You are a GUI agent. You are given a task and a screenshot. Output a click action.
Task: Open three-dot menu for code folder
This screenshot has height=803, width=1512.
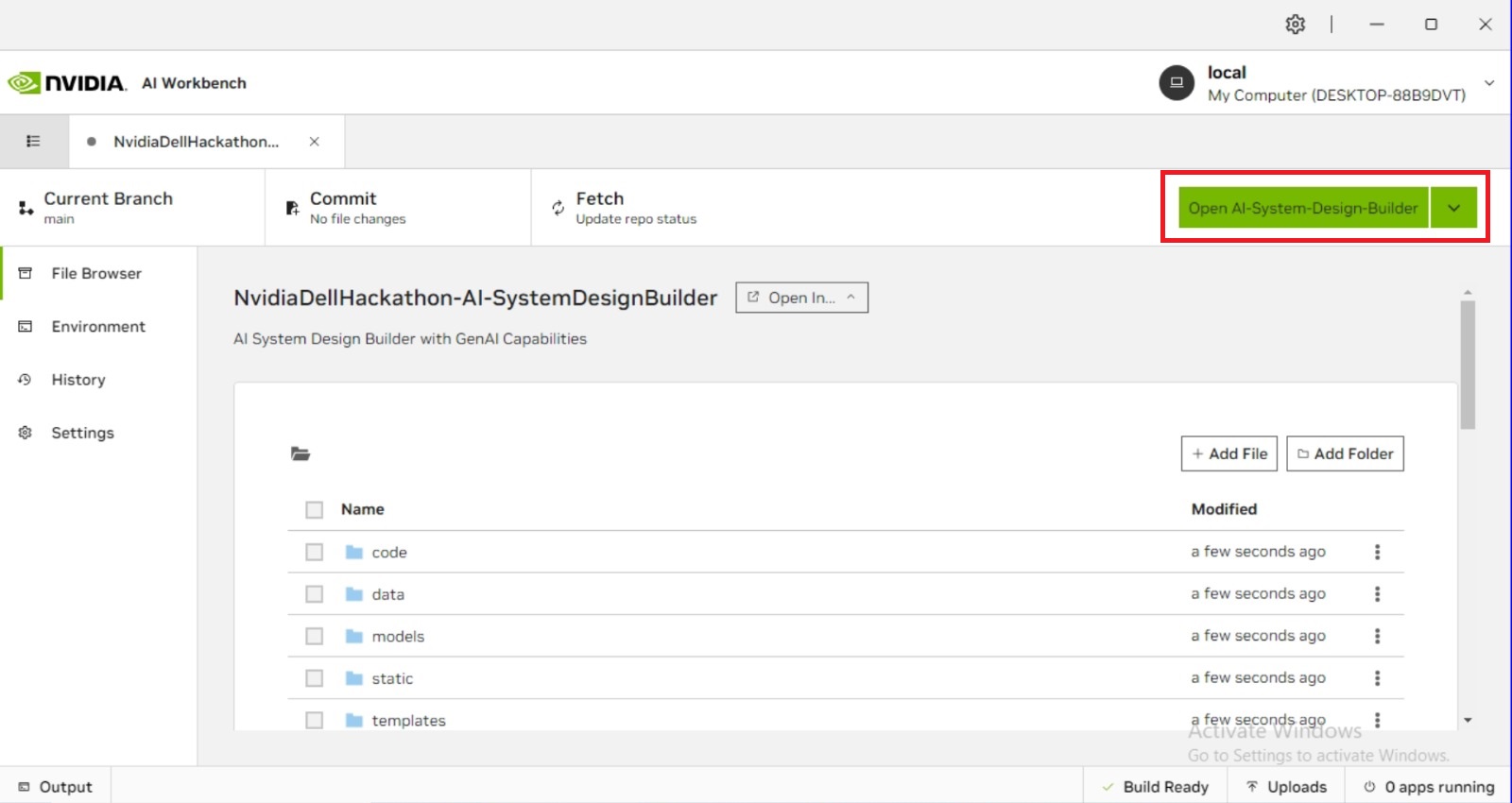click(1377, 552)
